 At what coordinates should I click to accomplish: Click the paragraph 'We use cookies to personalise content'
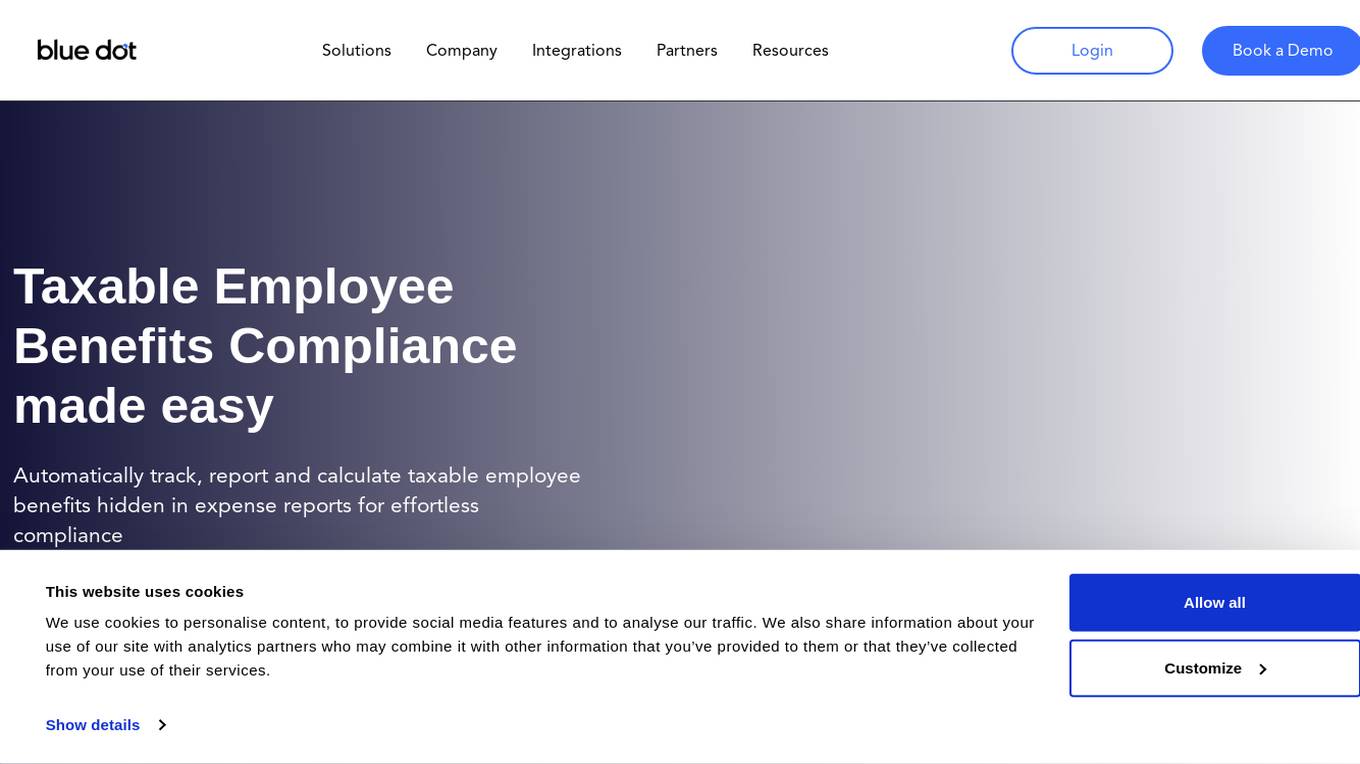coord(540,646)
